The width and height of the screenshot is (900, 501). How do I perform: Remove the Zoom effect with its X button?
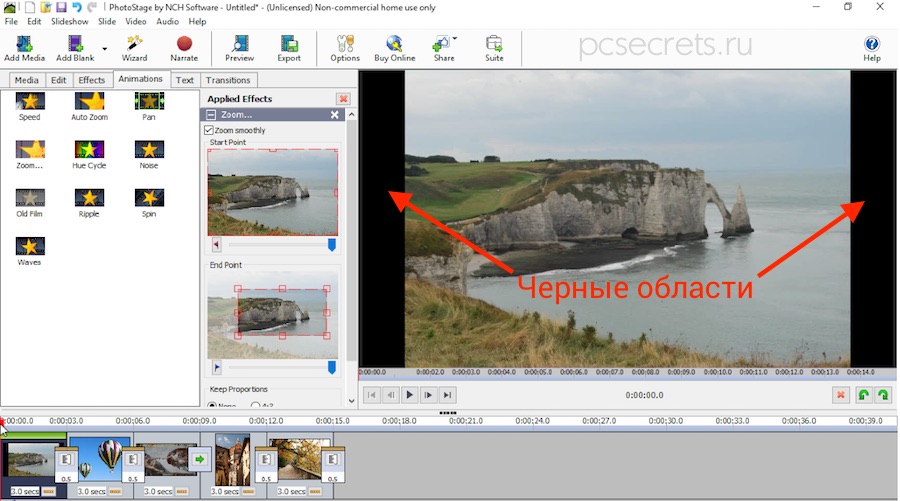(x=335, y=115)
